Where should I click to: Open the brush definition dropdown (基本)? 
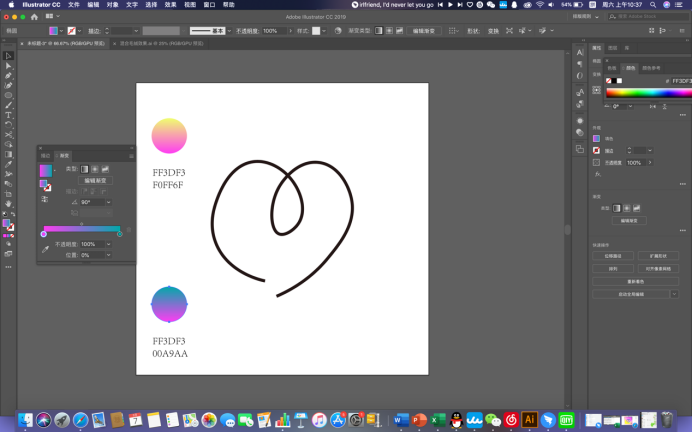[229, 31]
